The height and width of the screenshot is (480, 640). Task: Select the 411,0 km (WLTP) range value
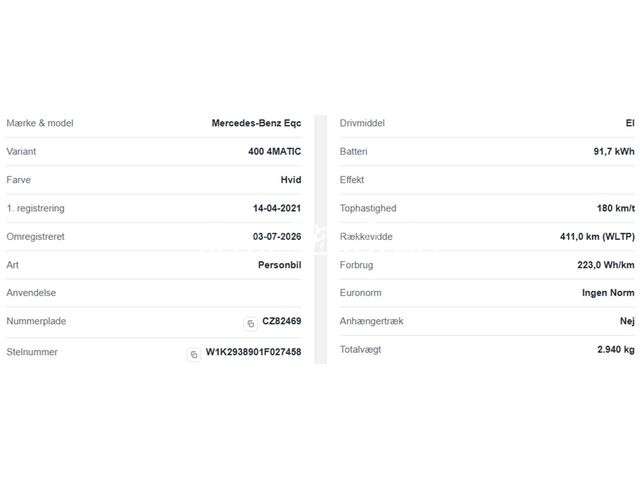point(598,237)
